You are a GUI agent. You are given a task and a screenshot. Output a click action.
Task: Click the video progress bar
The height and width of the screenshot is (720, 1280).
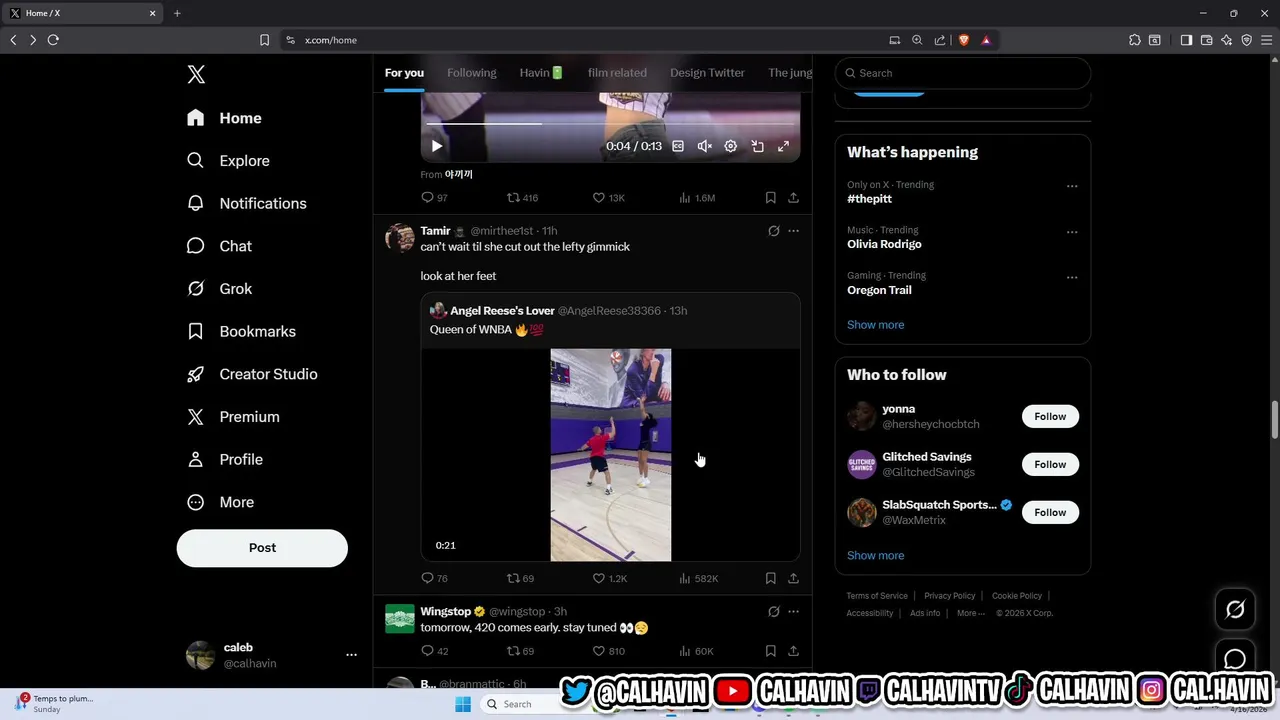click(610, 124)
